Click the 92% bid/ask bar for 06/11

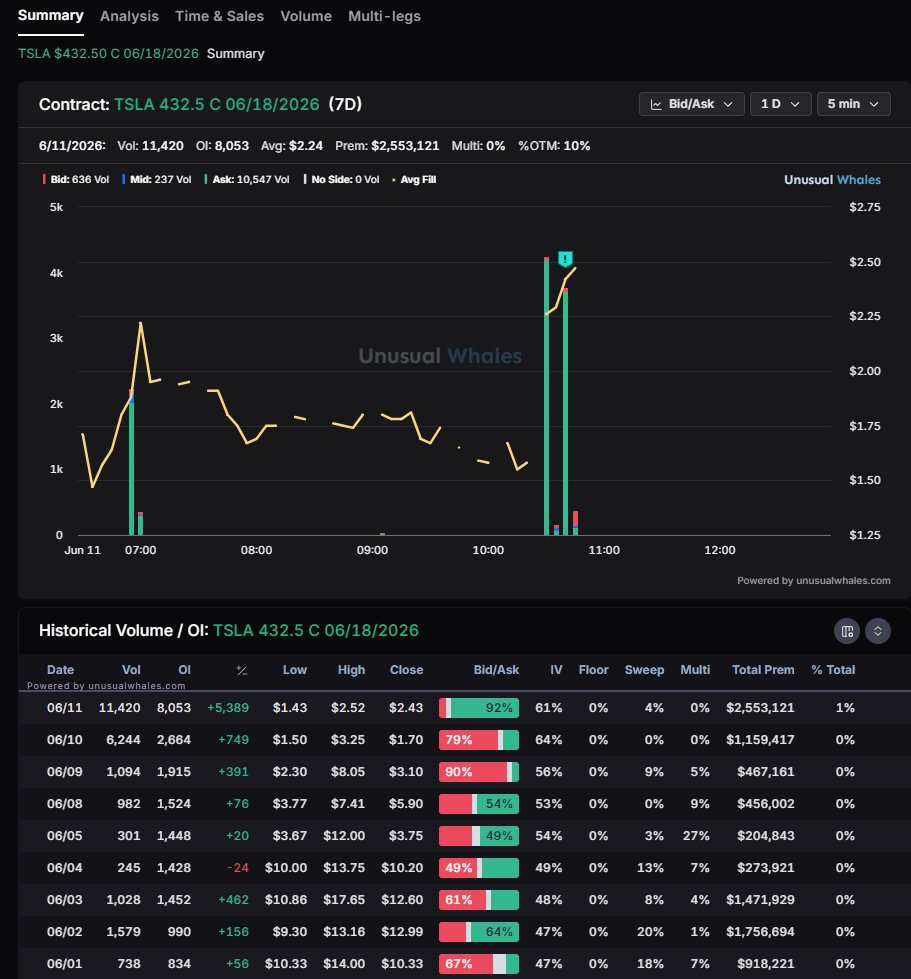coord(479,708)
